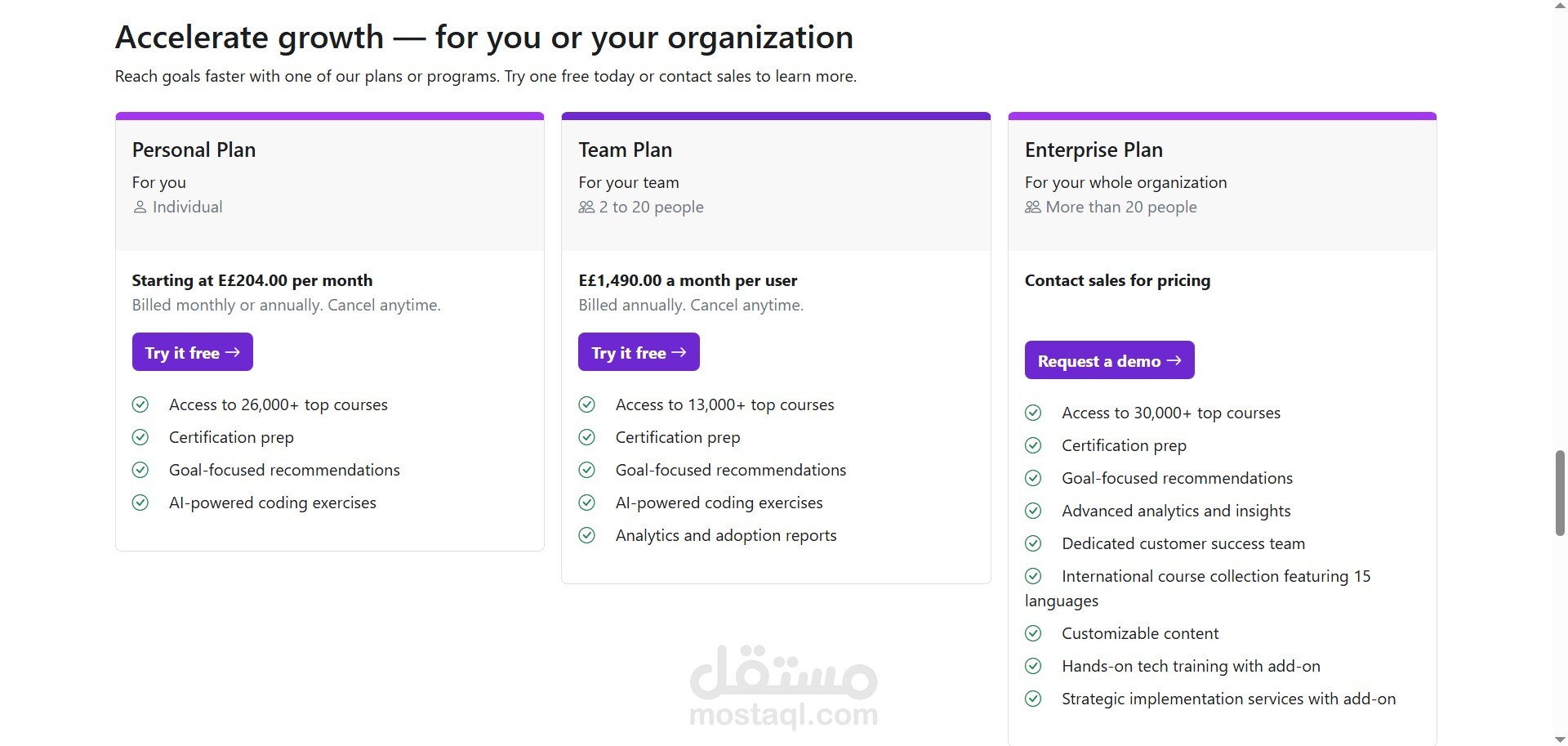Click checkmark icon beside Customizable content
The width and height of the screenshot is (1568, 746).
click(1033, 633)
